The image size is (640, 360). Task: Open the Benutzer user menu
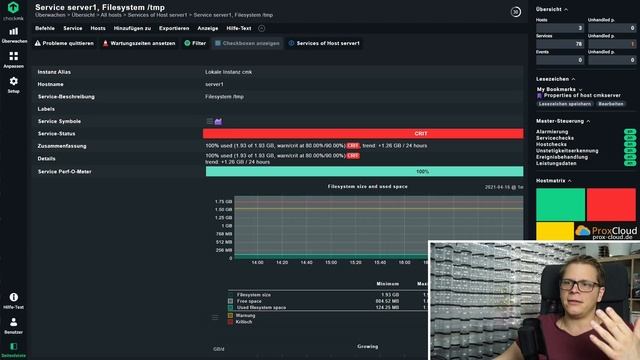[x=13, y=326]
